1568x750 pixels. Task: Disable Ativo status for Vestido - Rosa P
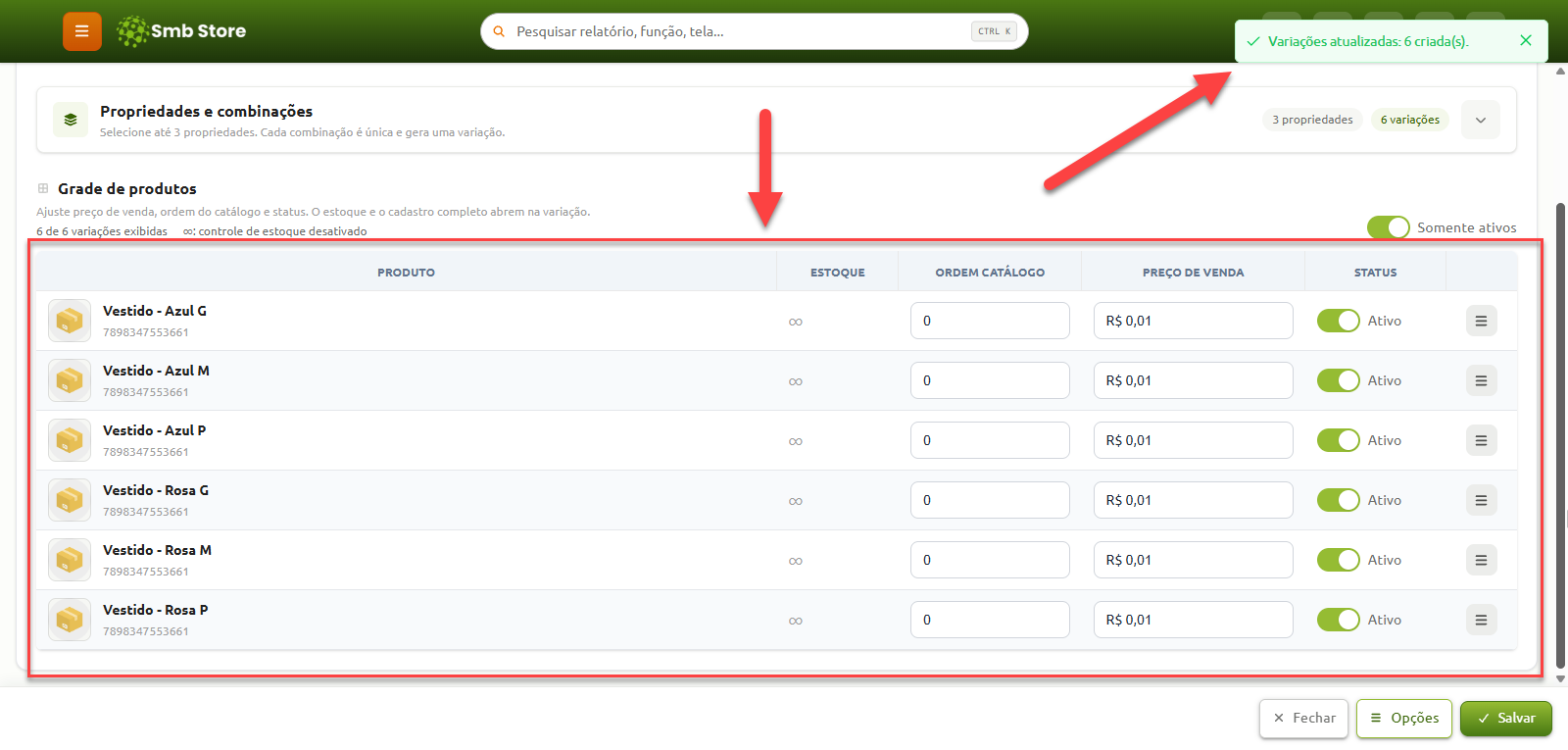pos(1339,620)
